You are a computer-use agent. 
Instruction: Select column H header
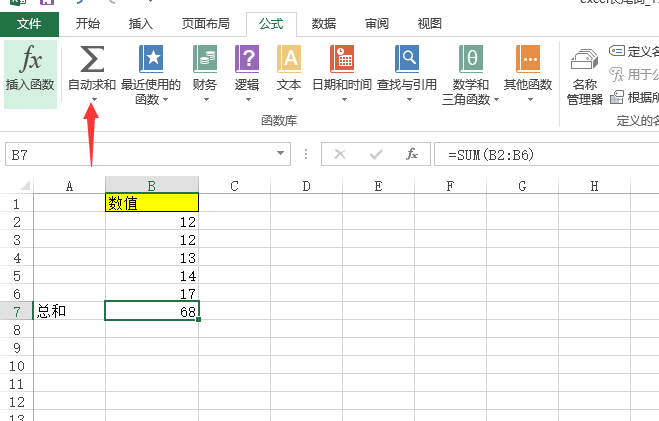tap(594, 185)
